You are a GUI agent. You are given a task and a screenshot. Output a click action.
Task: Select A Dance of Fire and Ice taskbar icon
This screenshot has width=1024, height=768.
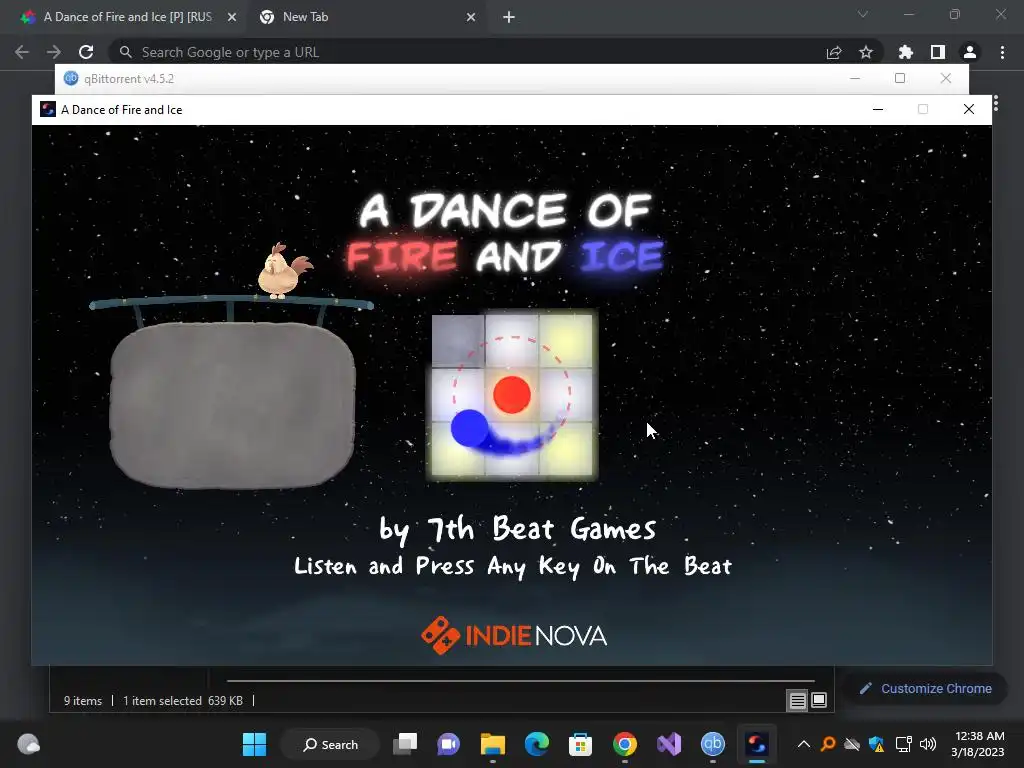[x=757, y=744]
